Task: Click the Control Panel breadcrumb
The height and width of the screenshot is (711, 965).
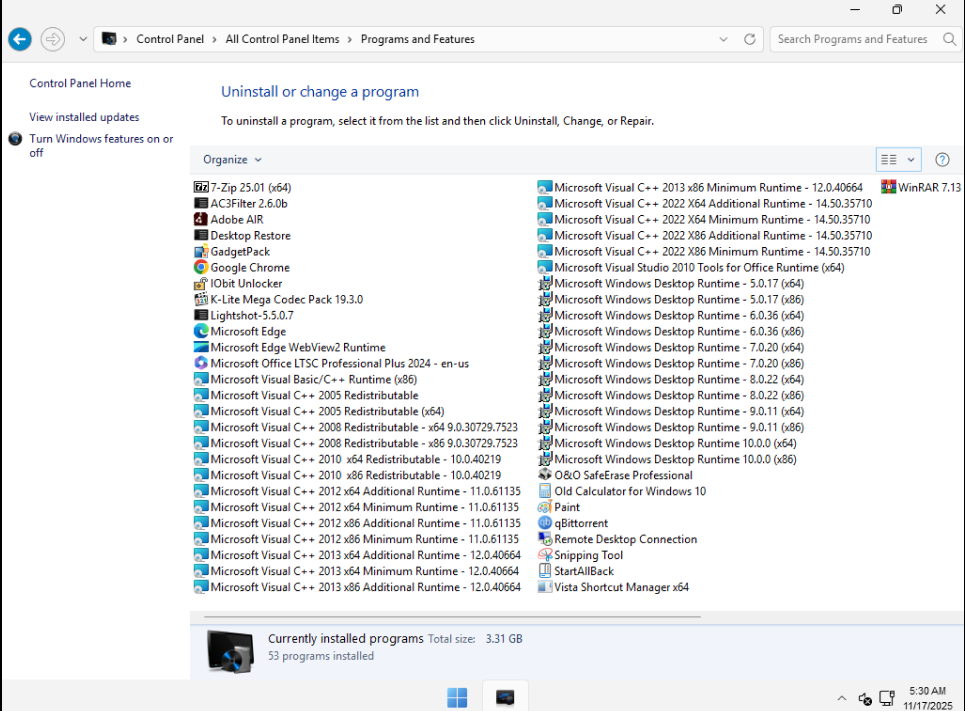Action: (170, 39)
